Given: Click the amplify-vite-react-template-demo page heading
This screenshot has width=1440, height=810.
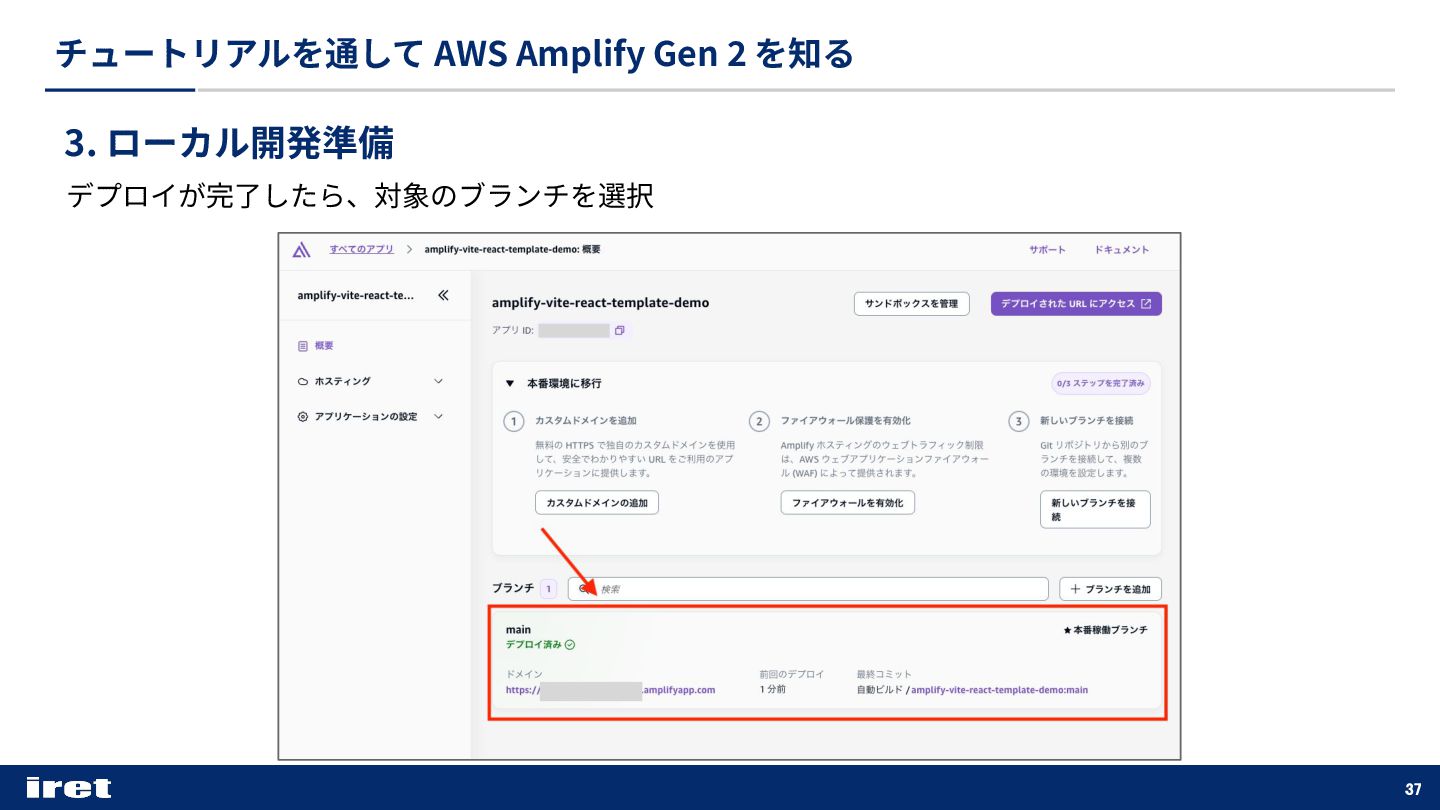Looking at the screenshot, I should 600,303.
